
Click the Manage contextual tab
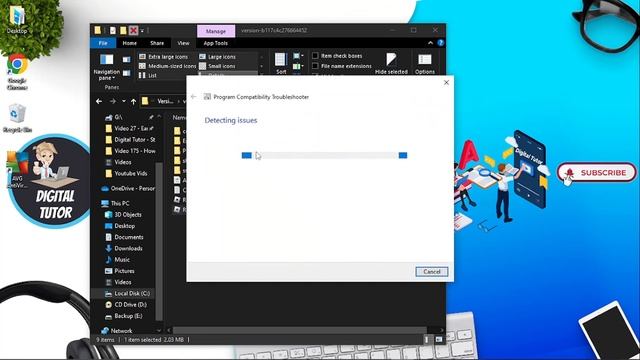(x=216, y=31)
